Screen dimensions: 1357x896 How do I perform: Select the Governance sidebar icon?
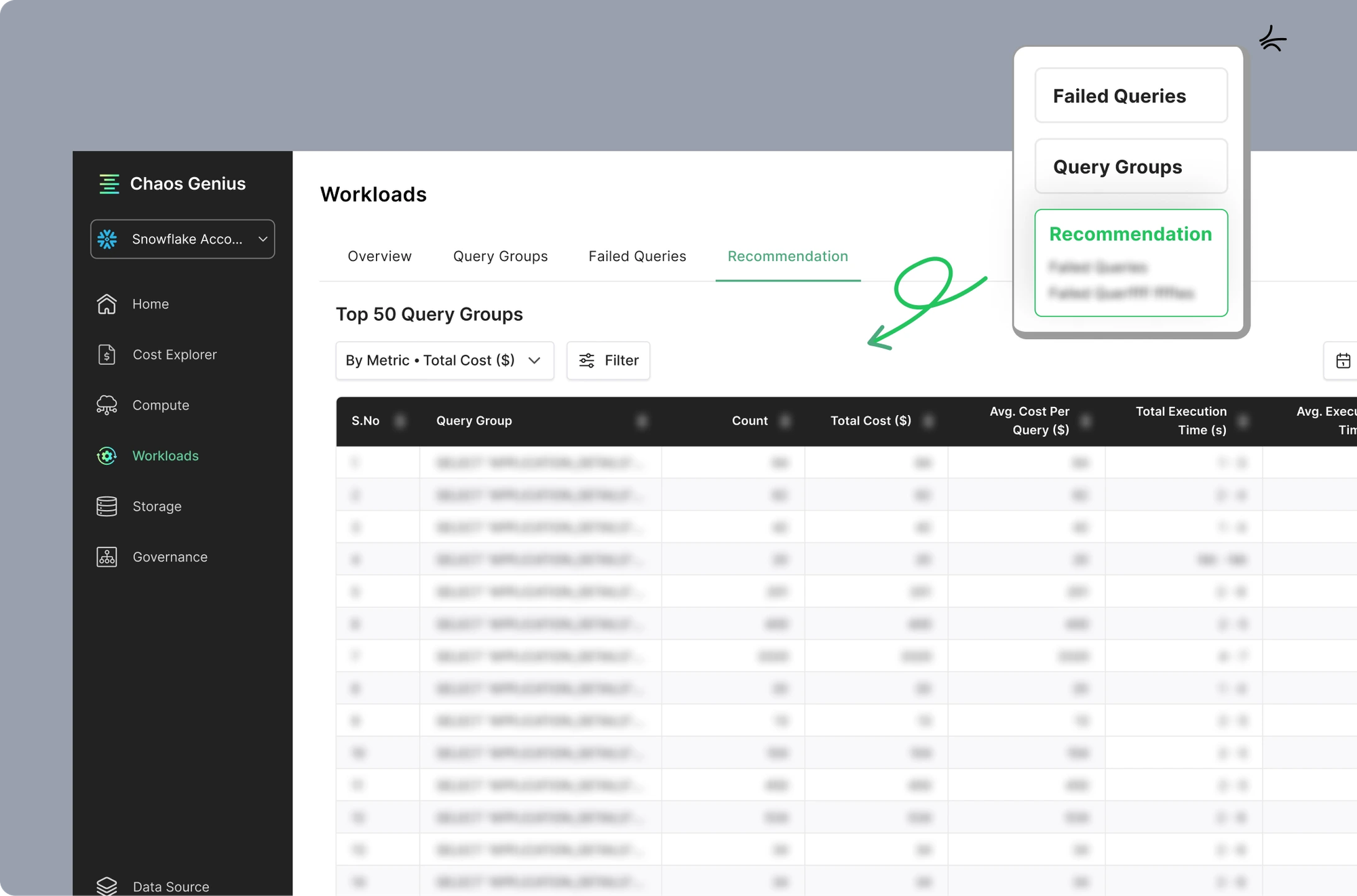[107, 556]
